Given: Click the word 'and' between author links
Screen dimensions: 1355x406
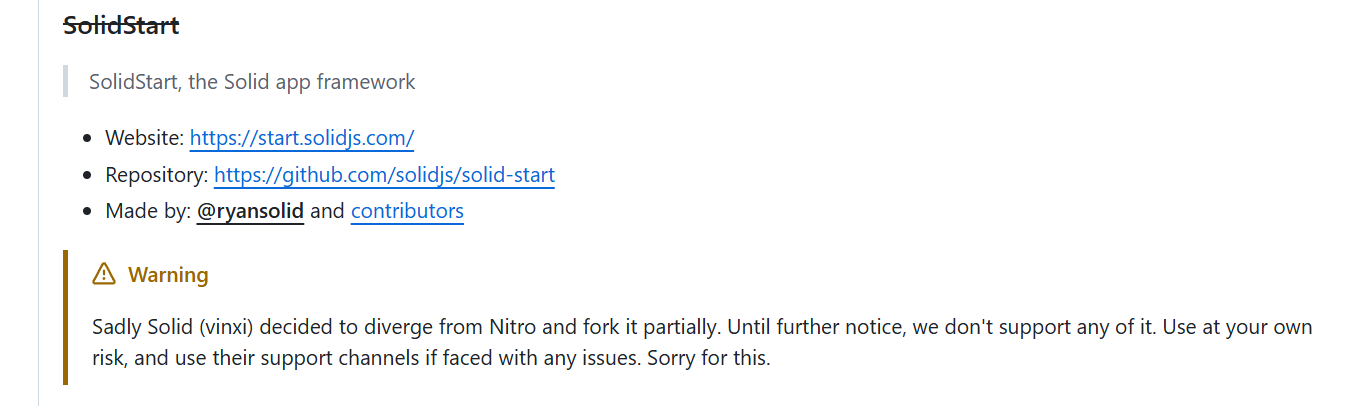Looking at the screenshot, I should coord(327,211).
